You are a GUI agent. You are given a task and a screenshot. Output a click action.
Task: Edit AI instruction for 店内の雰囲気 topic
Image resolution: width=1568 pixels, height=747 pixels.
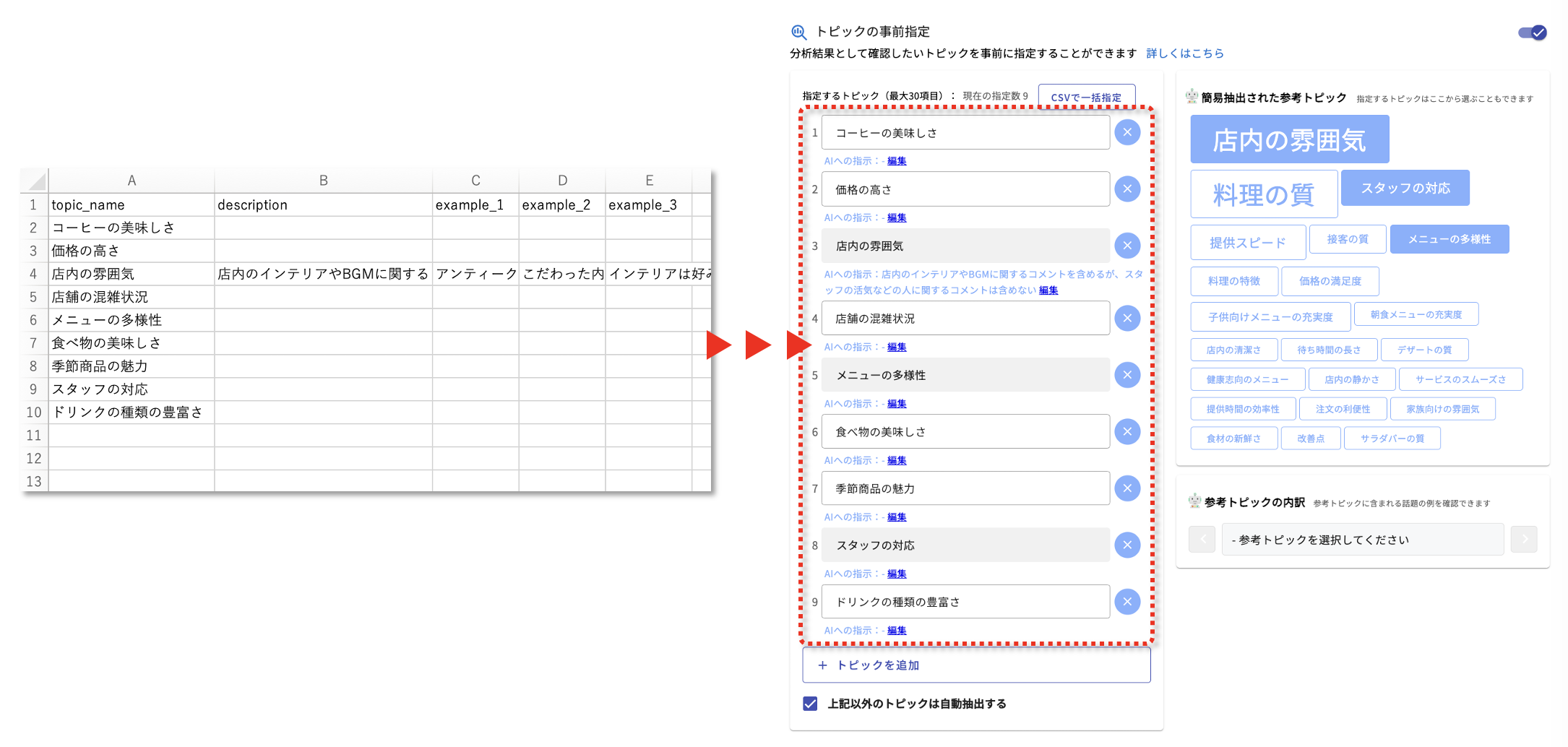tap(1048, 290)
